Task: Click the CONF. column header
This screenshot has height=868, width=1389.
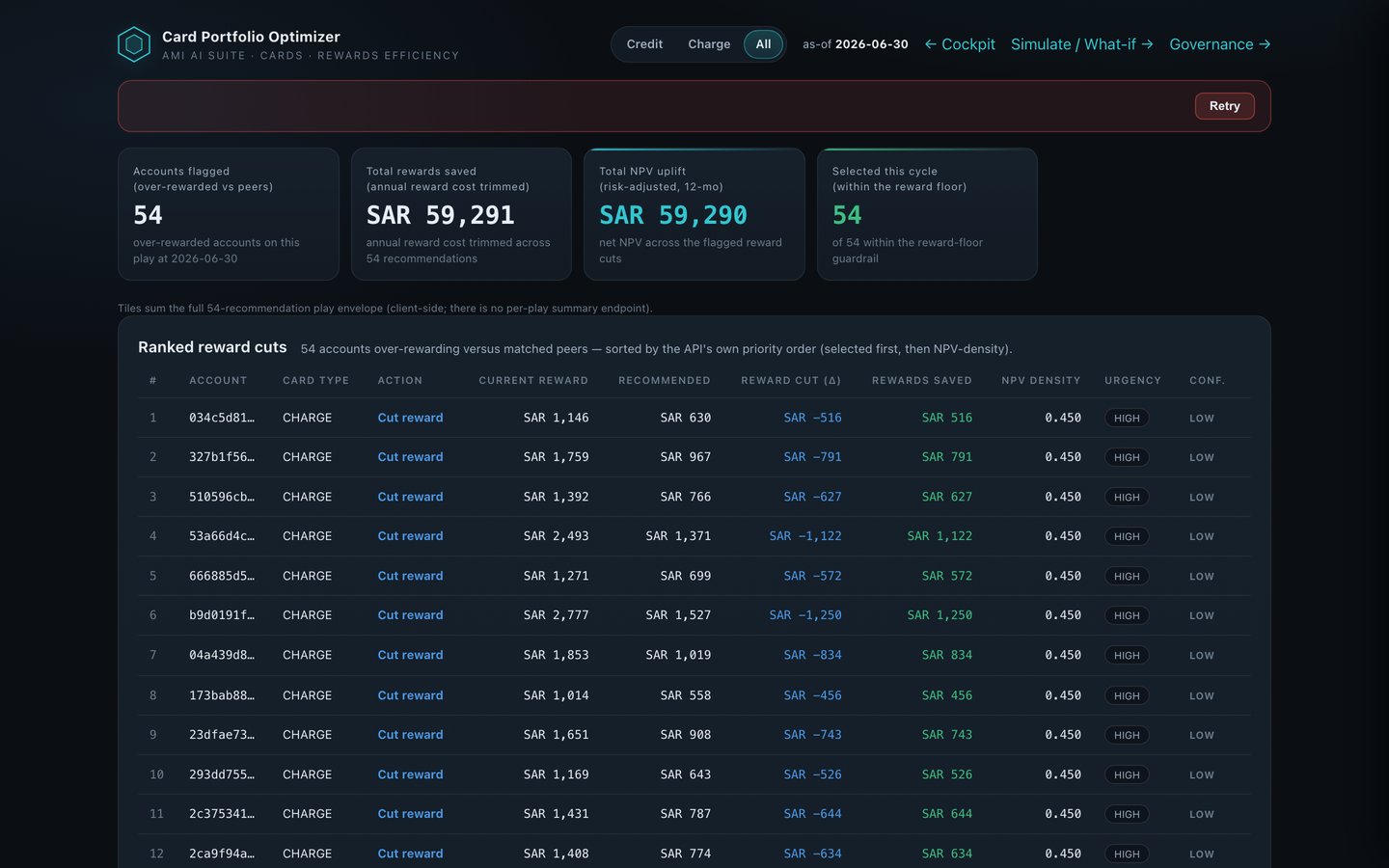Action: coord(1207,381)
